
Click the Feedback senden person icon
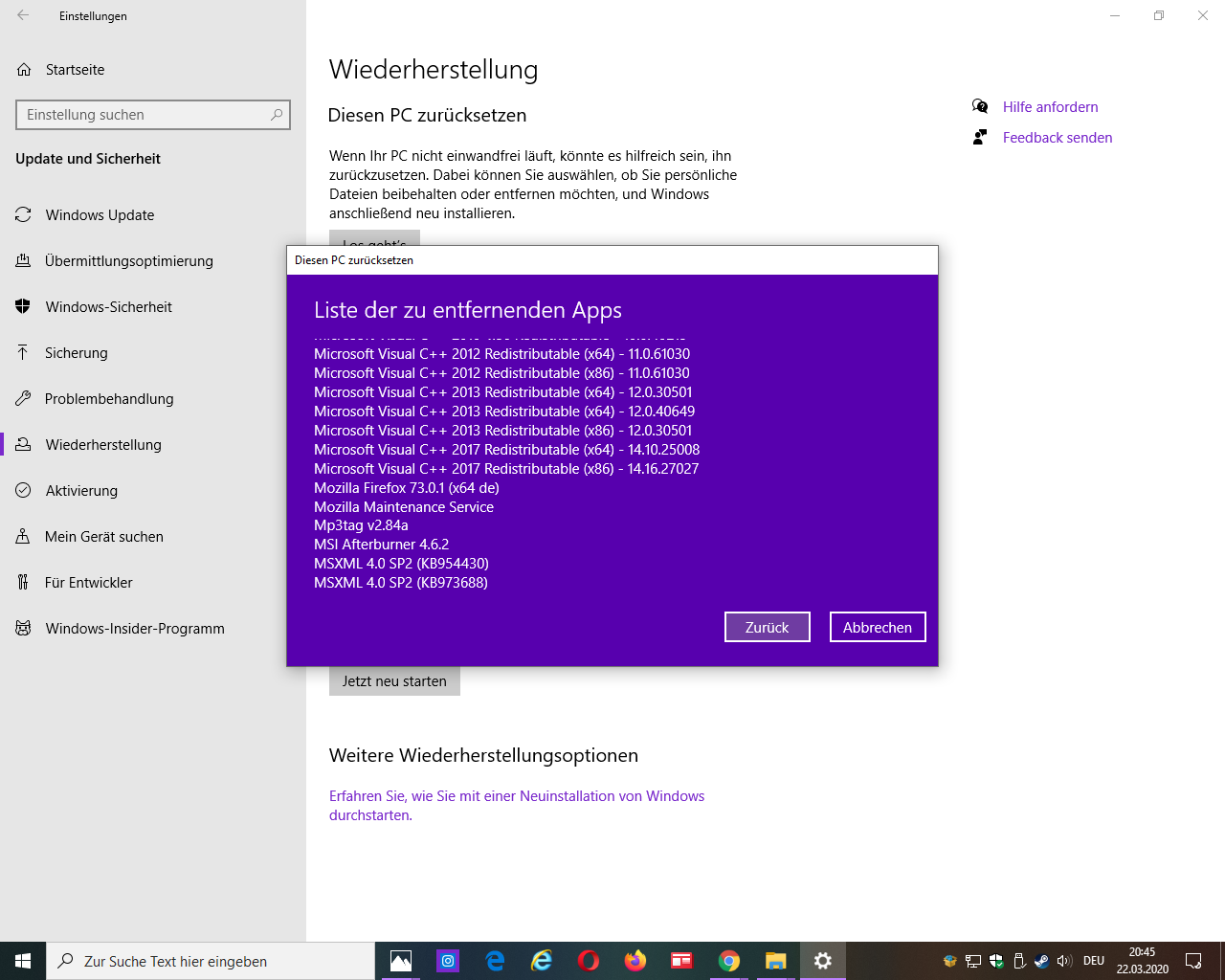tap(980, 137)
